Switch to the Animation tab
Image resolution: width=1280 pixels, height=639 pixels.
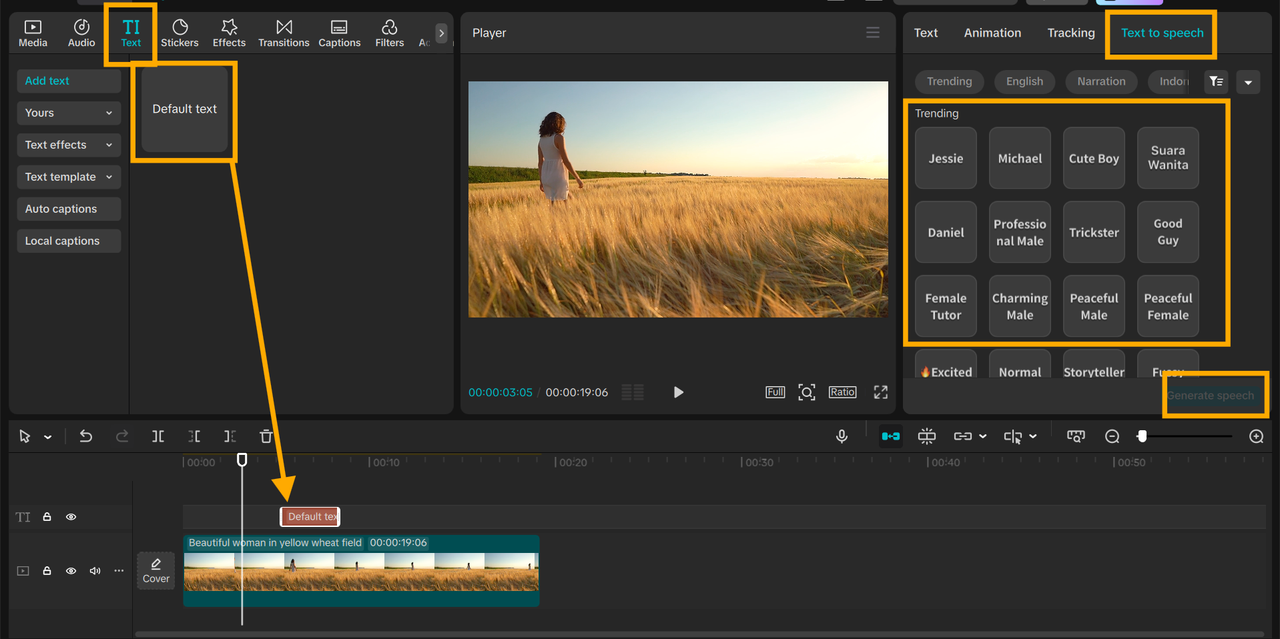[x=992, y=33]
